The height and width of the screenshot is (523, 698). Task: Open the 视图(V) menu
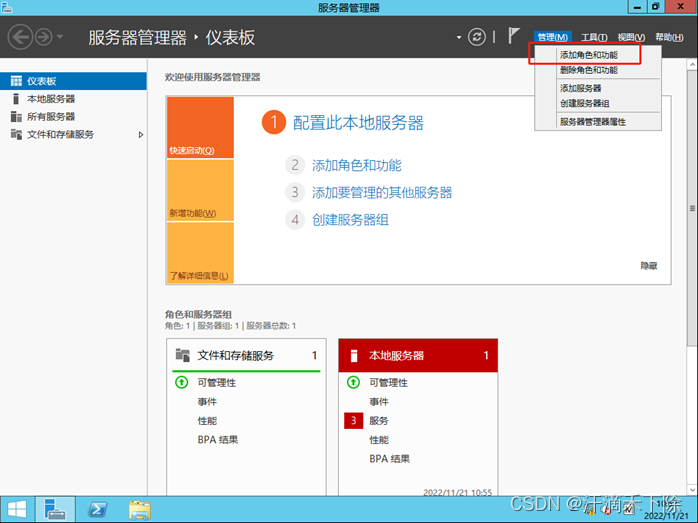click(631, 37)
